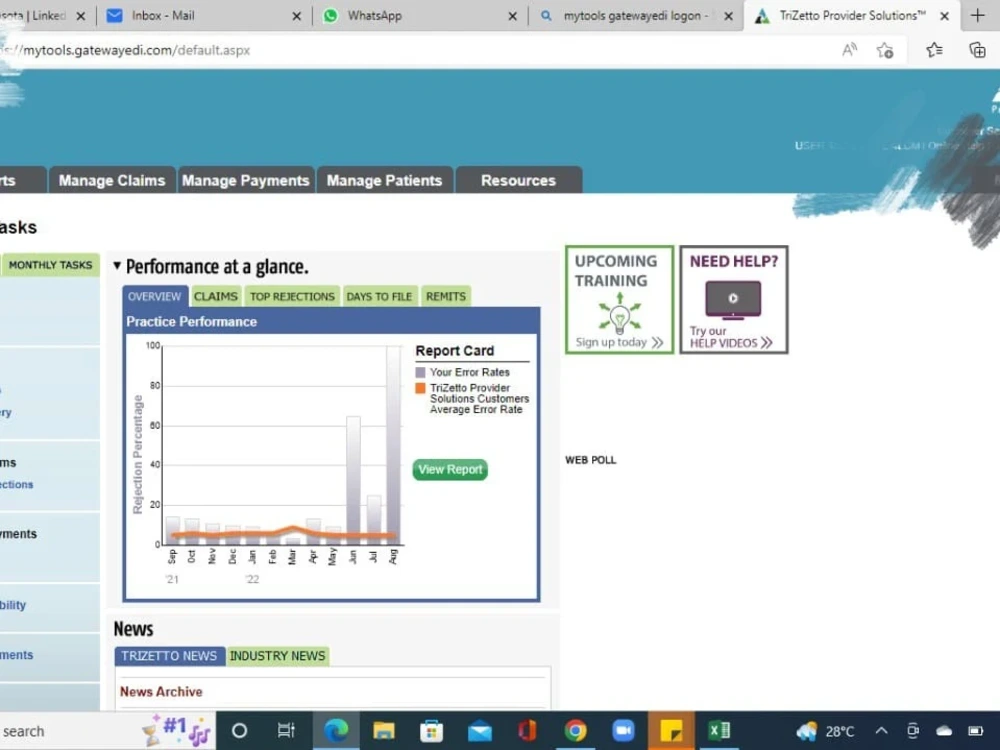Select the TOP REJECTIONS tab
The width and height of the screenshot is (1000, 750).
click(292, 297)
